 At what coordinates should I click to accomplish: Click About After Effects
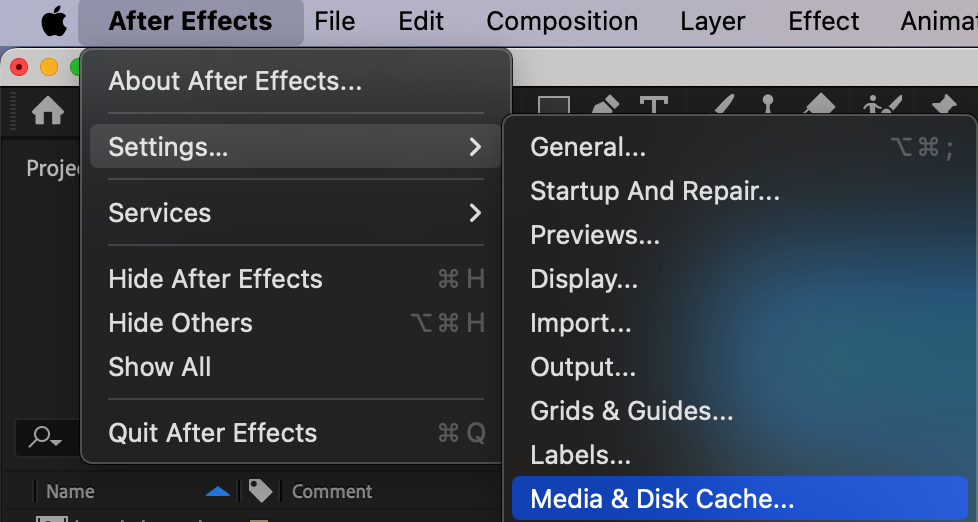point(235,81)
